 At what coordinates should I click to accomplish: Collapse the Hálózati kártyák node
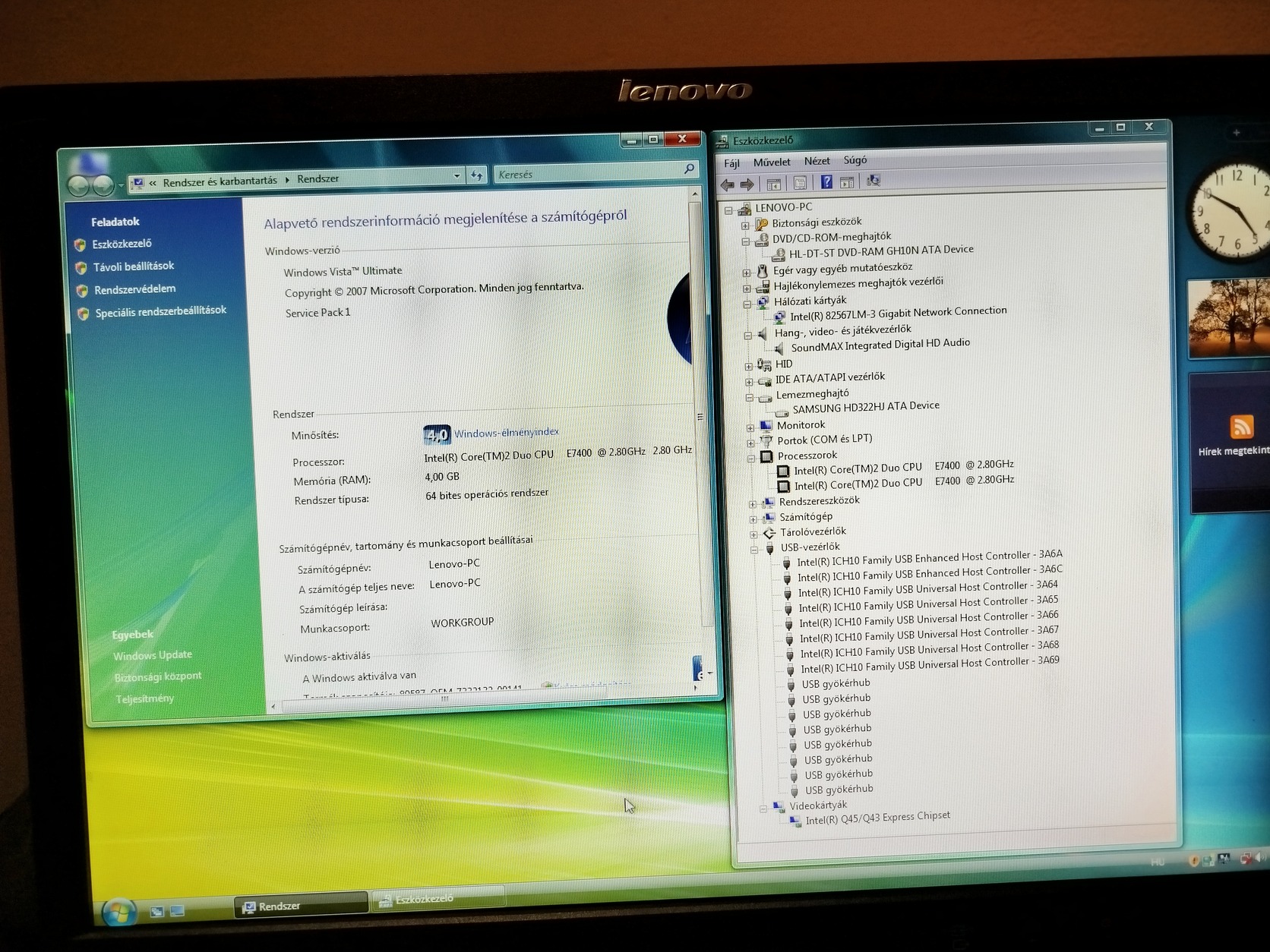pos(747,304)
